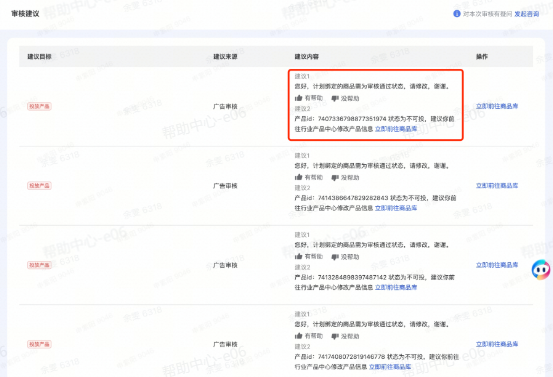Screen dimensions: 553x377
Task: Select 广告审核 cell in product 7414 row
Action: point(225,186)
